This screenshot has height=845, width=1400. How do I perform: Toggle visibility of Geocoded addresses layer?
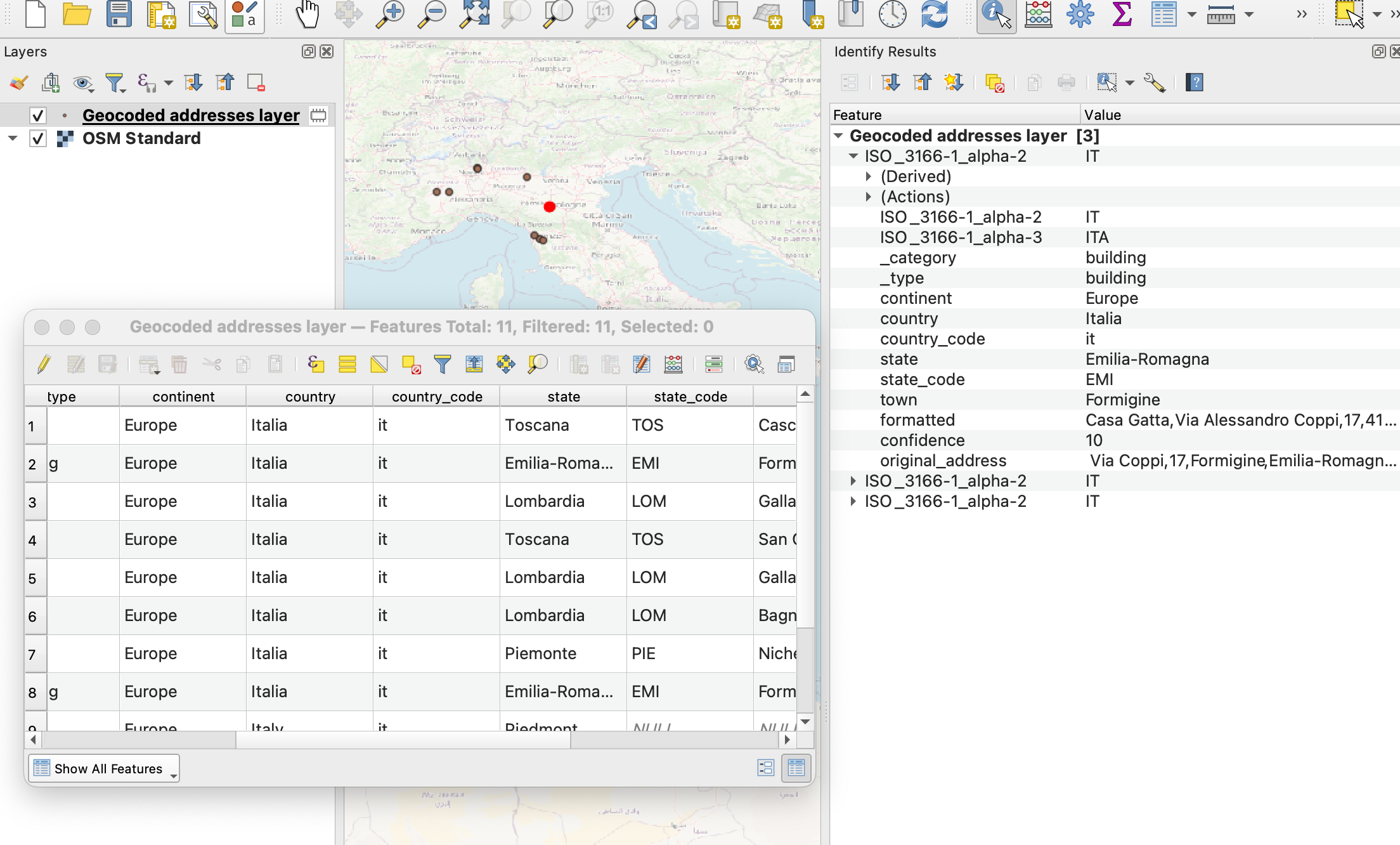point(37,114)
